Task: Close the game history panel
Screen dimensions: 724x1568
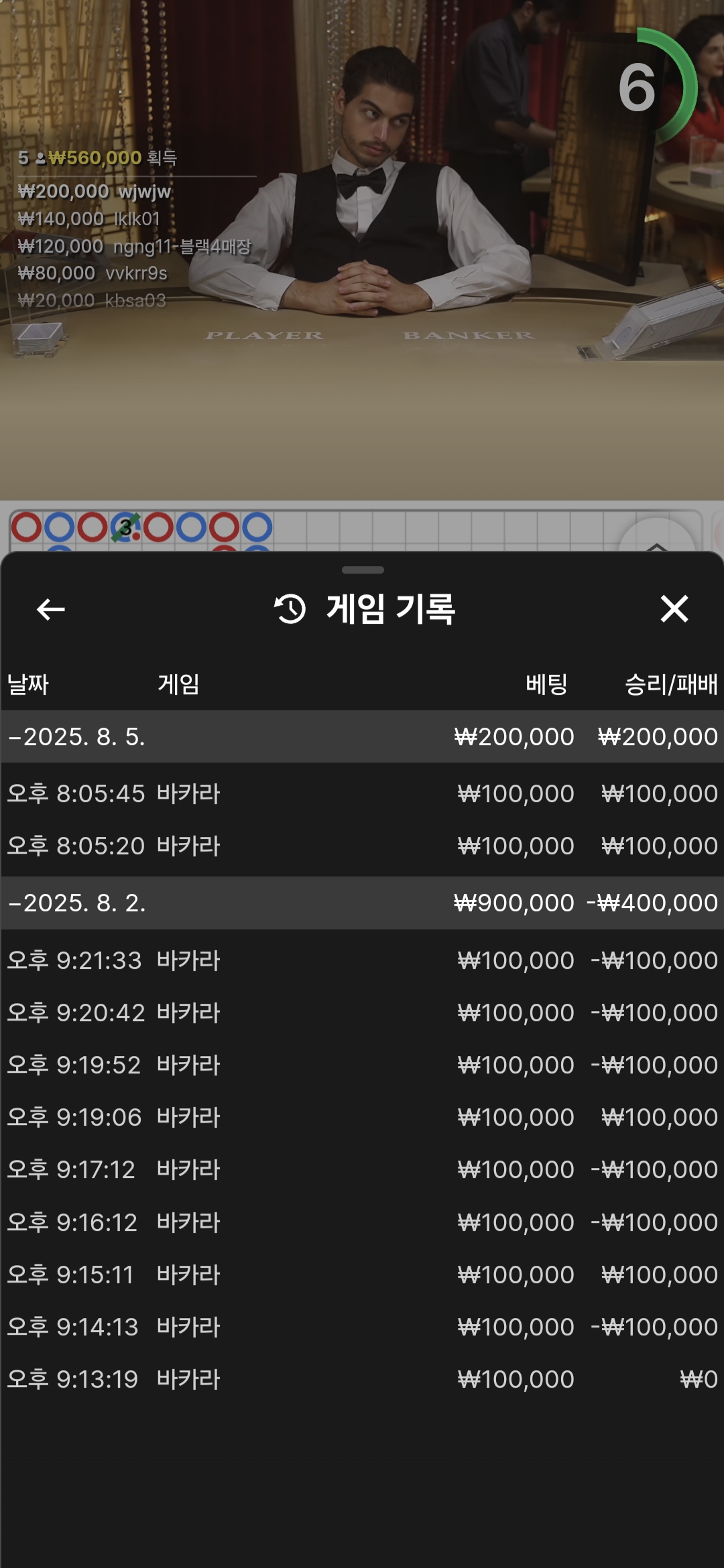Action: (x=674, y=608)
